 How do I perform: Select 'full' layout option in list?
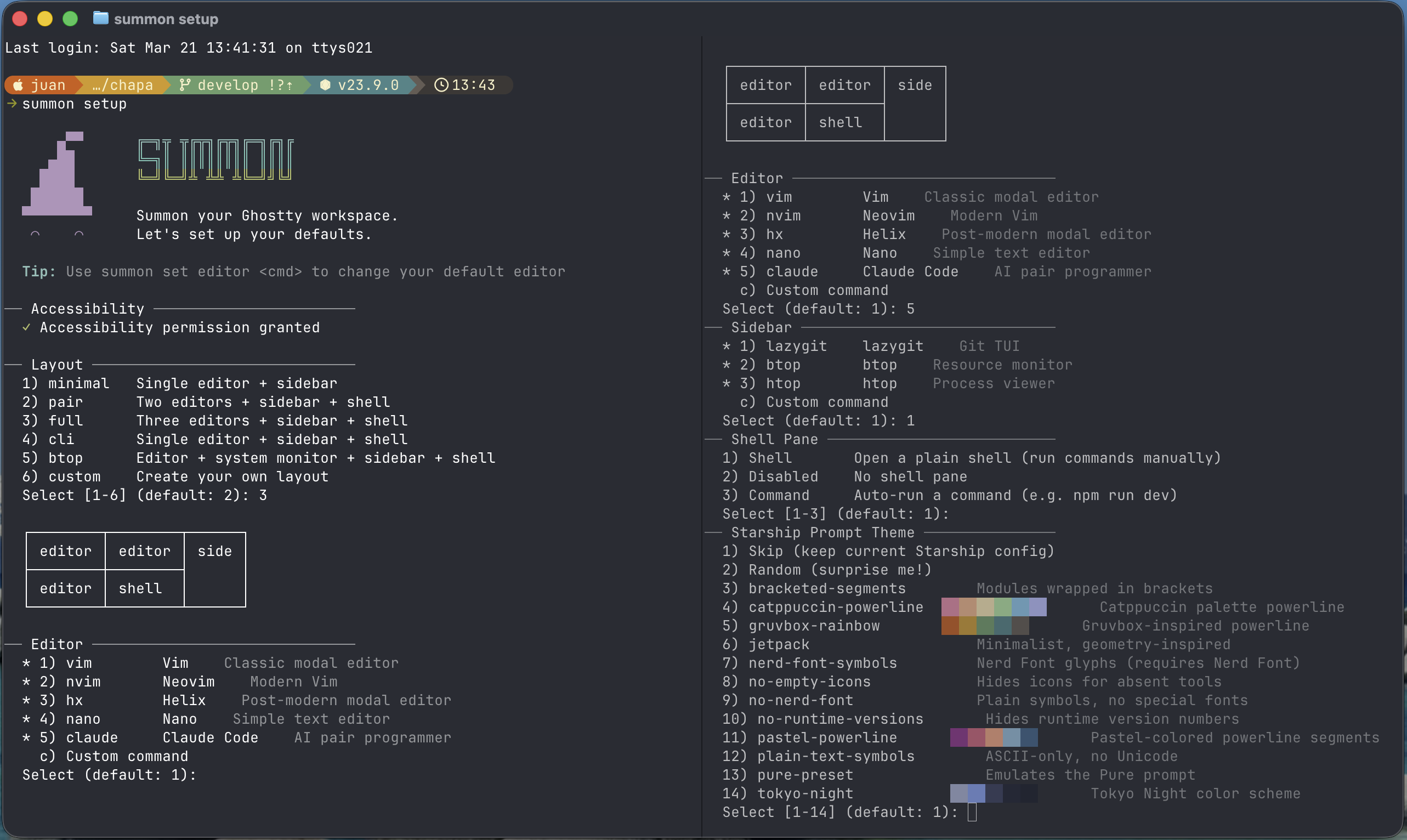[x=66, y=421]
